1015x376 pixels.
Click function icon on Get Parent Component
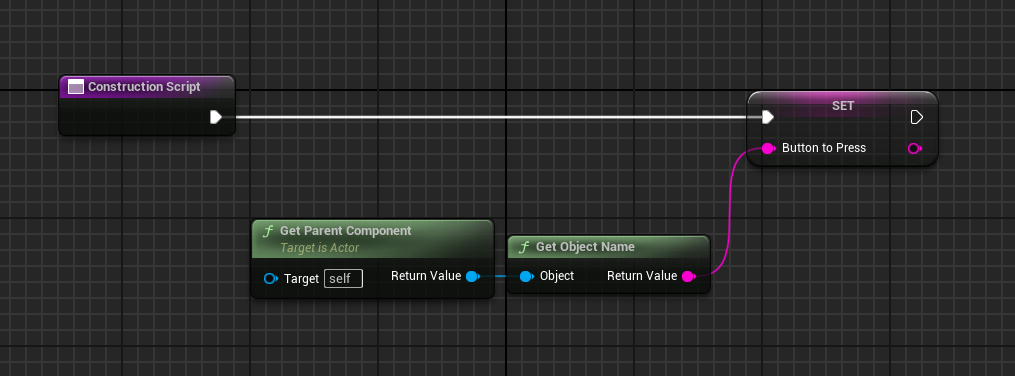[267, 231]
